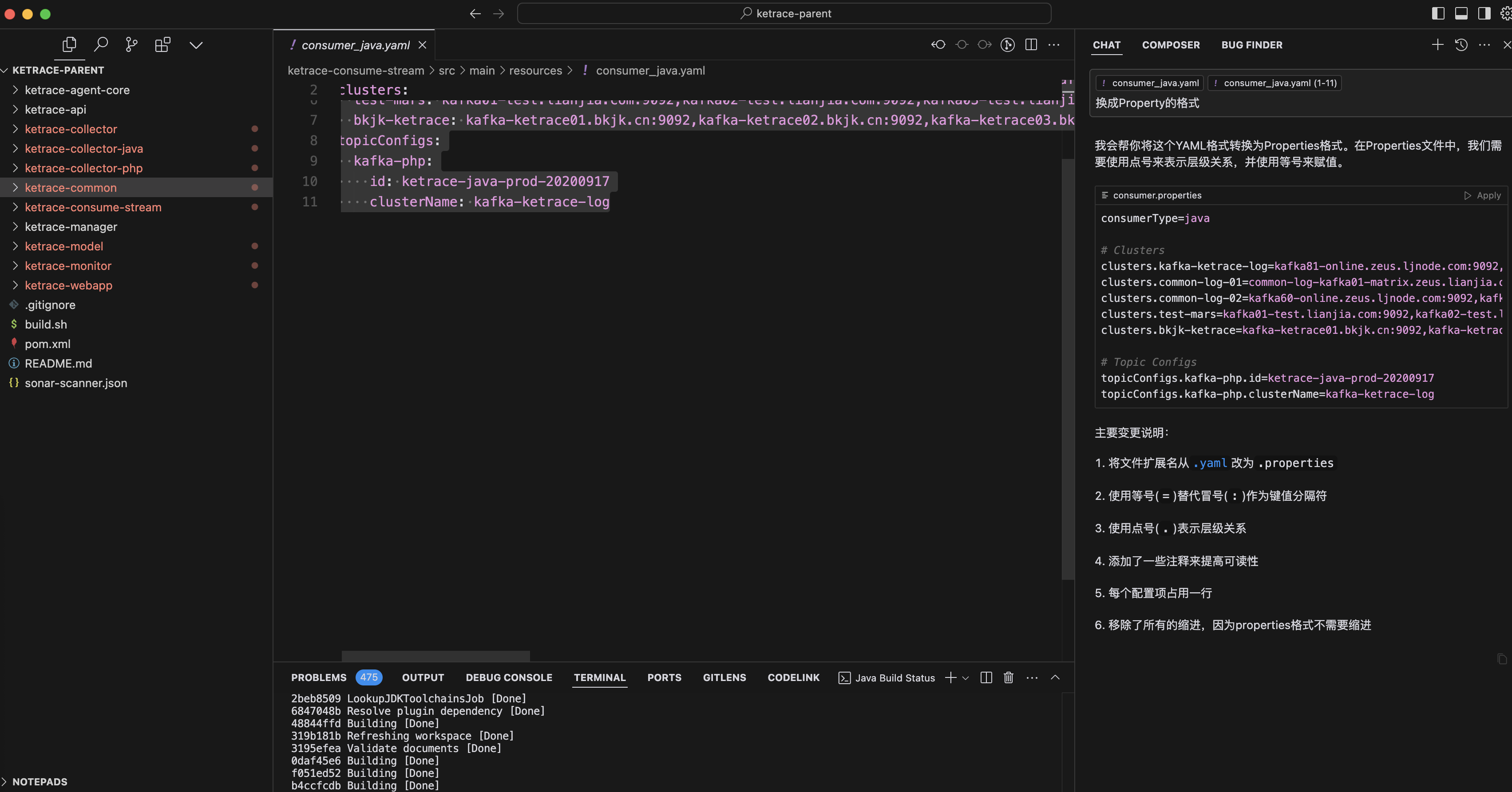1512x792 pixels.
Task: Open the Source Control view icon
Action: [x=132, y=45]
